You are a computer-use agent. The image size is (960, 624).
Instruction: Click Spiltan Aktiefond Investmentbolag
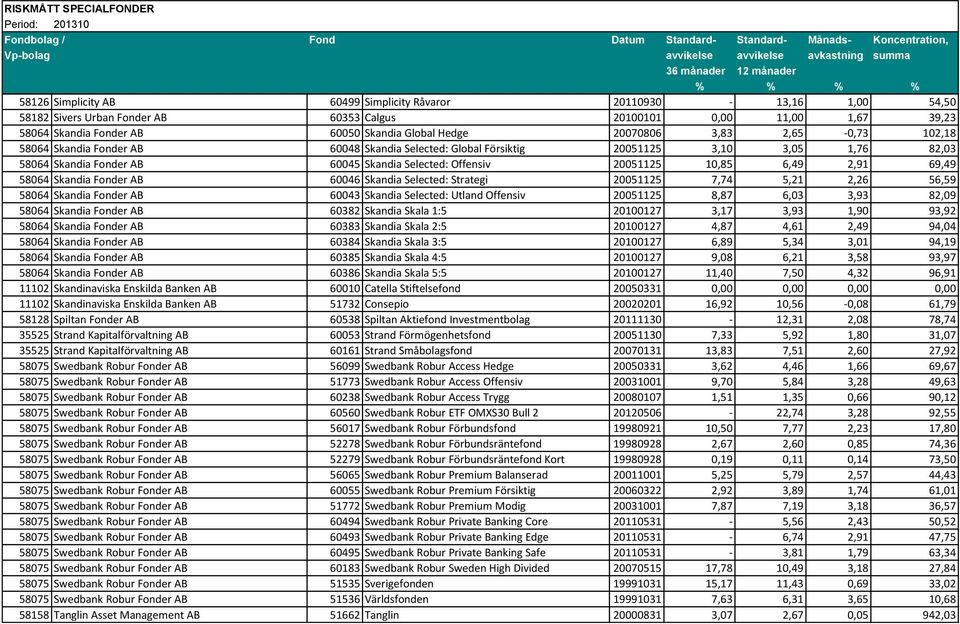[448, 320]
